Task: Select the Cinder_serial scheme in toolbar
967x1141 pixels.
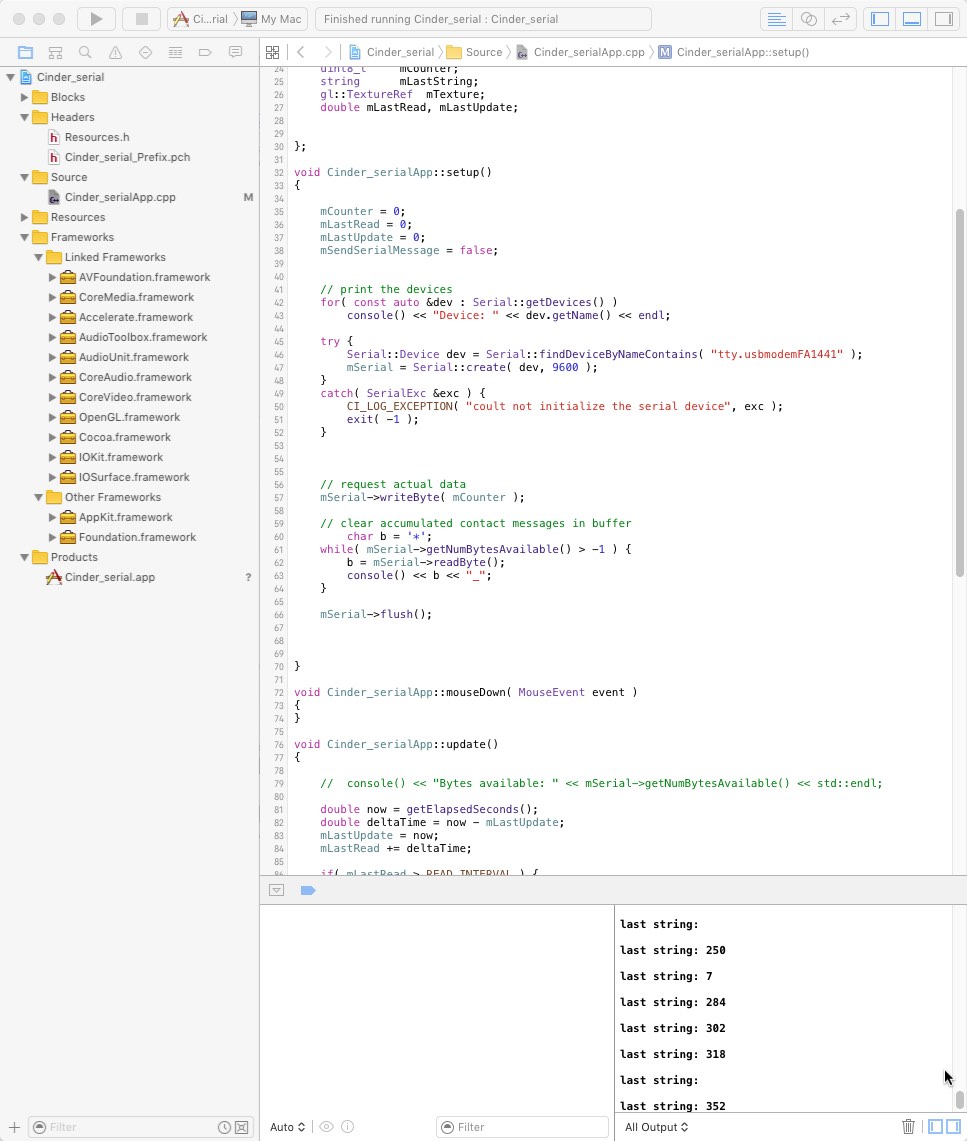Action: pos(201,19)
